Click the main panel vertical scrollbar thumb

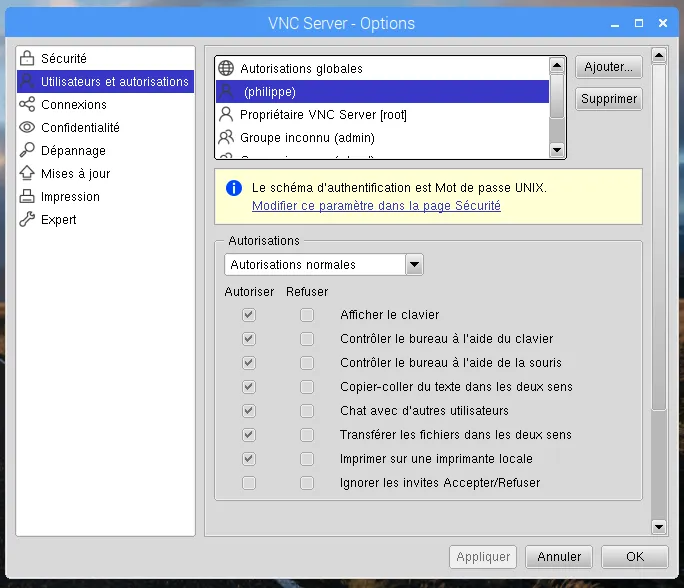[659, 237]
